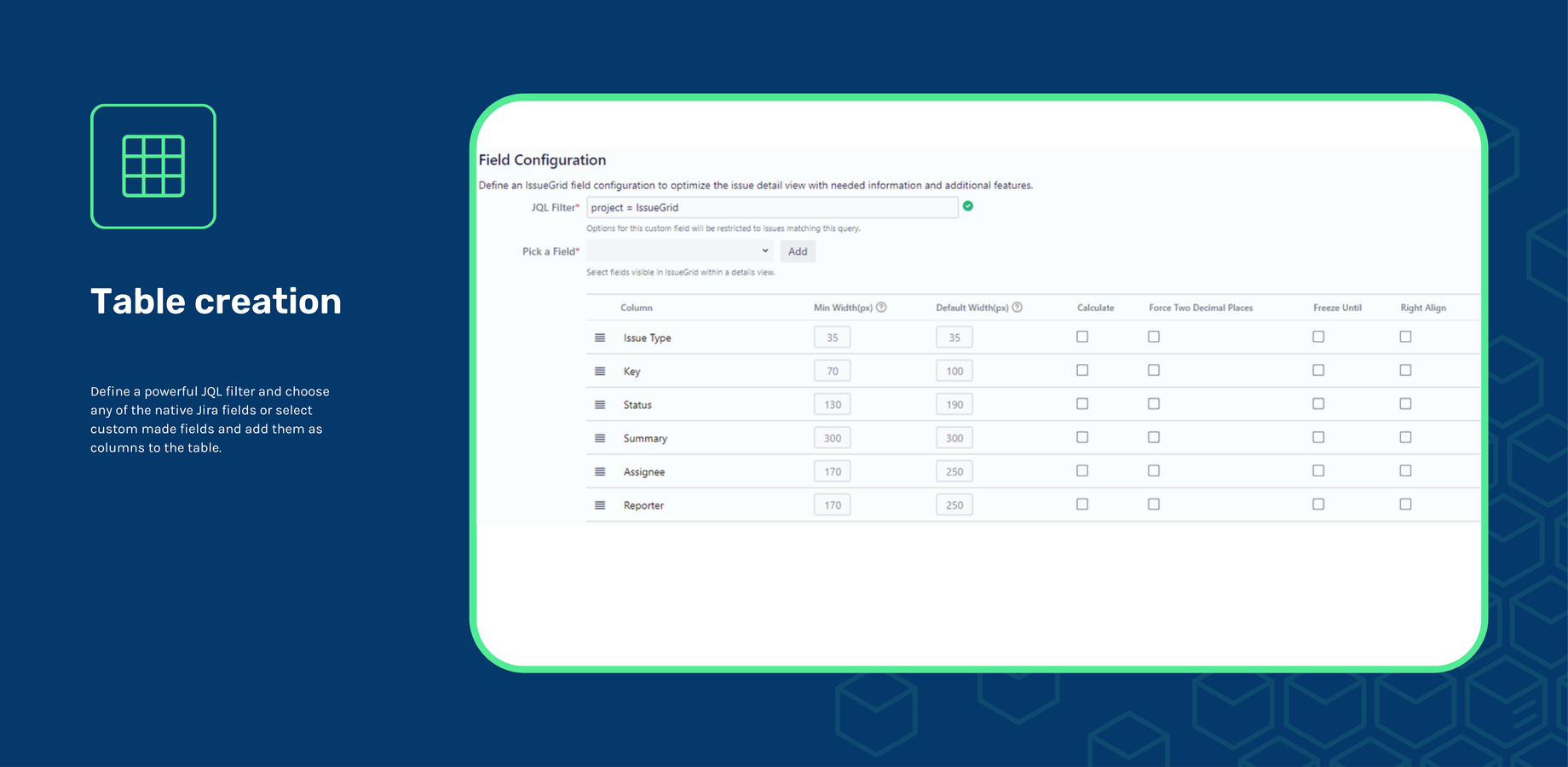
Task: Click the Assignee column name
Action: point(644,472)
